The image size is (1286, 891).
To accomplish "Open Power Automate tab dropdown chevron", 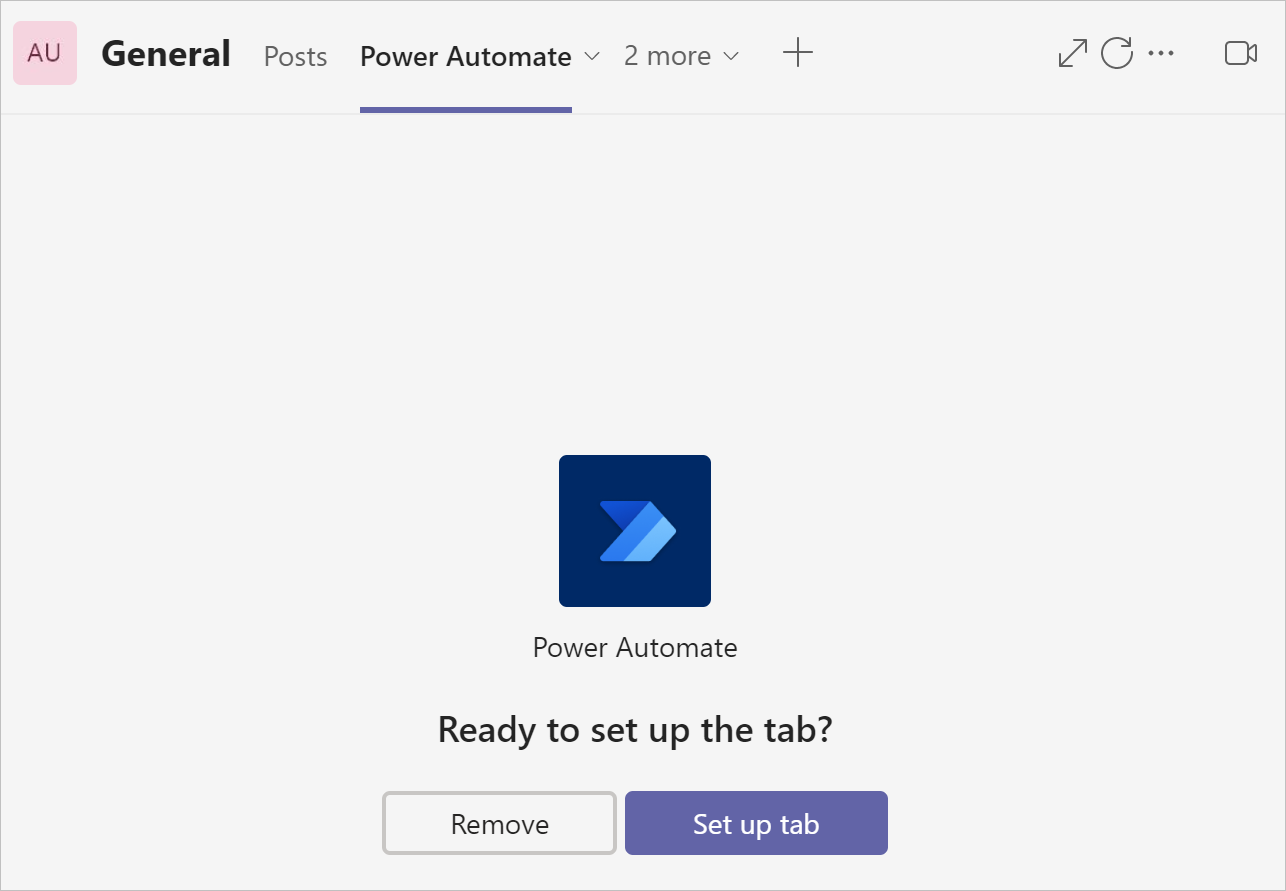I will (591, 57).
